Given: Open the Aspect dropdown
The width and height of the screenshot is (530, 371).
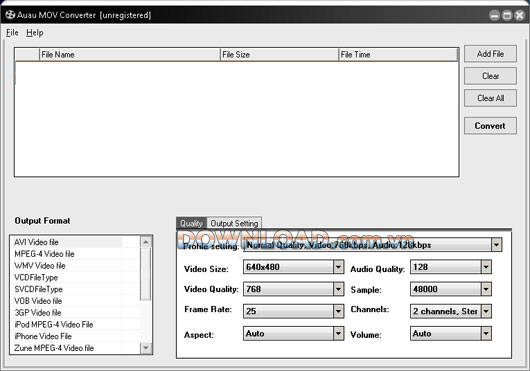Looking at the screenshot, I should point(338,333).
